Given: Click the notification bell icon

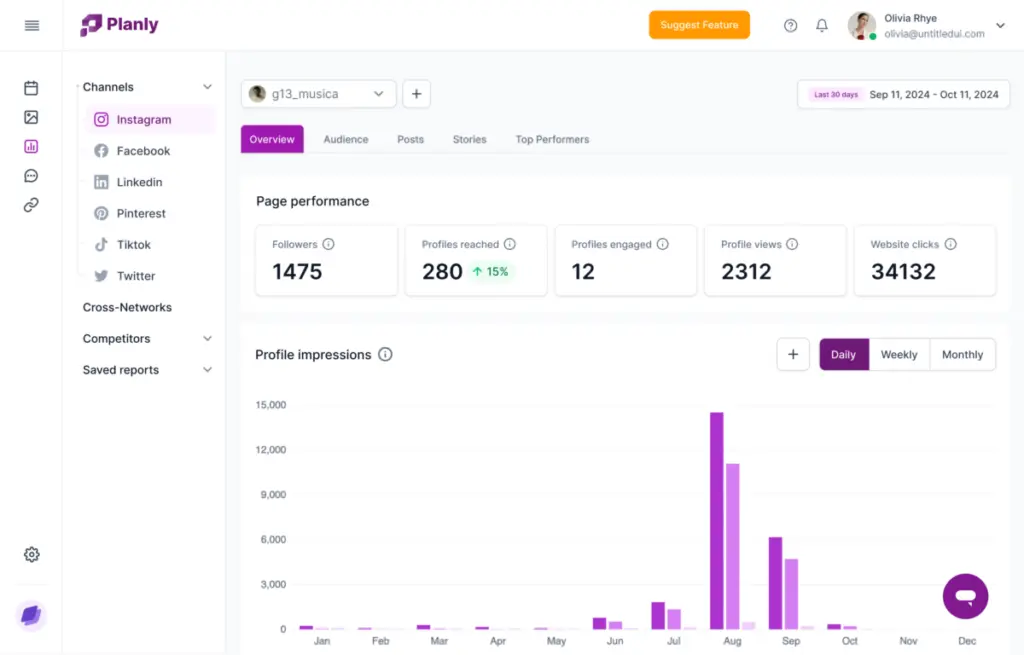Looking at the screenshot, I should pyautogui.click(x=822, y=25).
